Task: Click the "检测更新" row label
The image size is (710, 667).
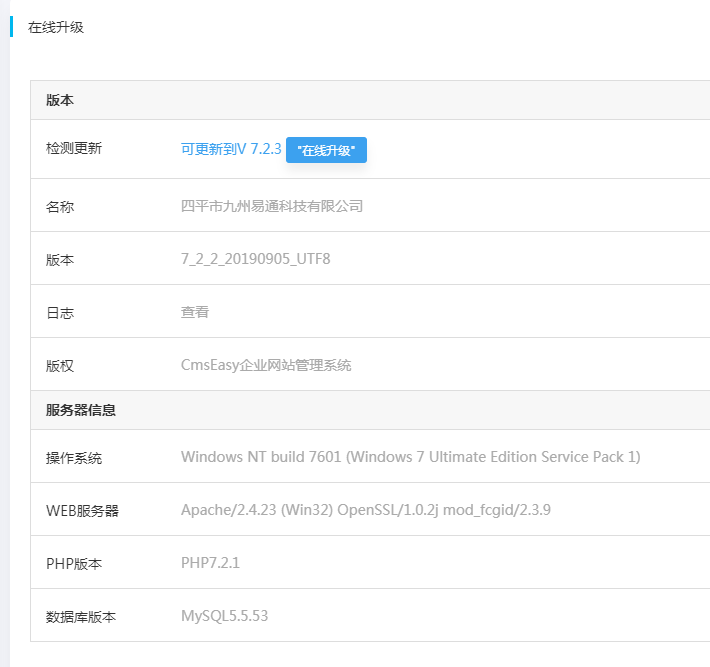Action: point(74,149)
